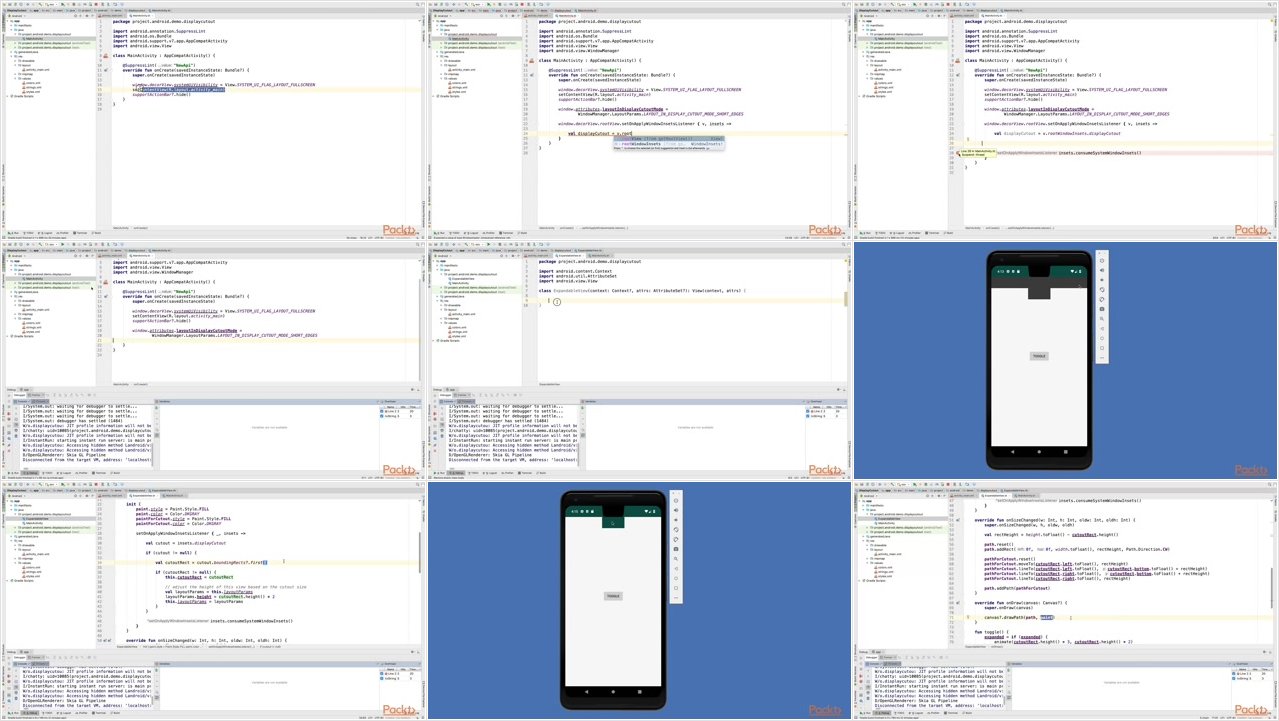
Task: Expand Gradle Scripts node in highlighted-setContentView thumbnail
Action: [x=7, y=96]
